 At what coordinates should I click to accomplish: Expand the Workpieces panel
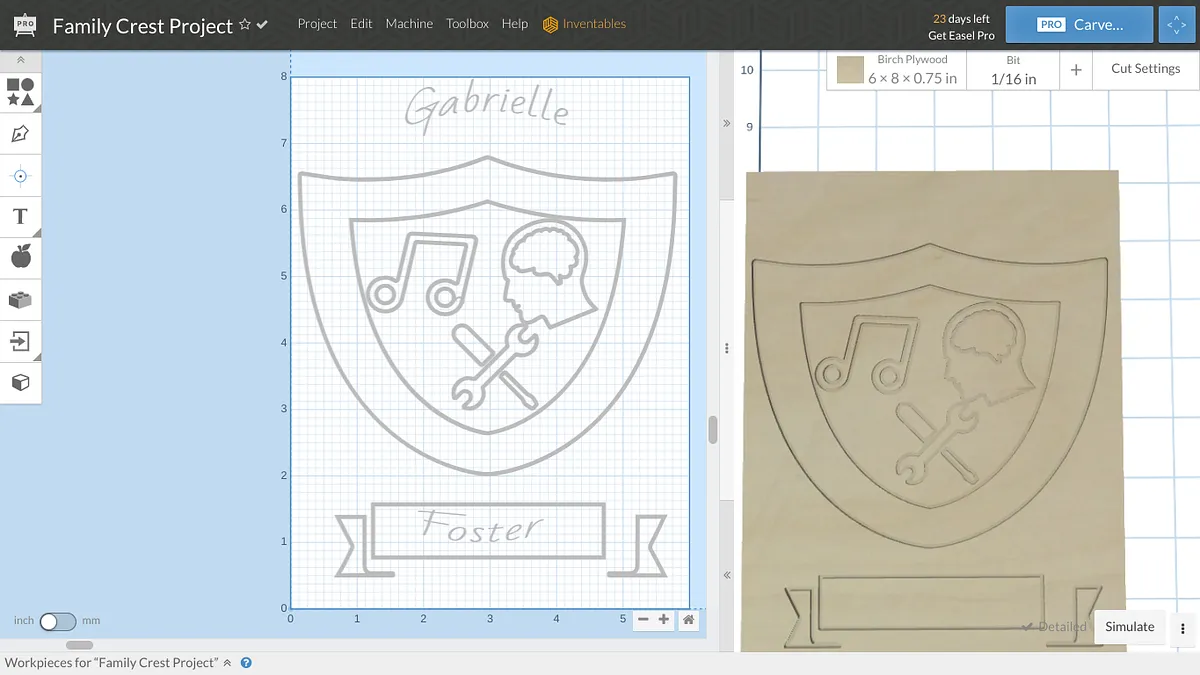(227, 662)
